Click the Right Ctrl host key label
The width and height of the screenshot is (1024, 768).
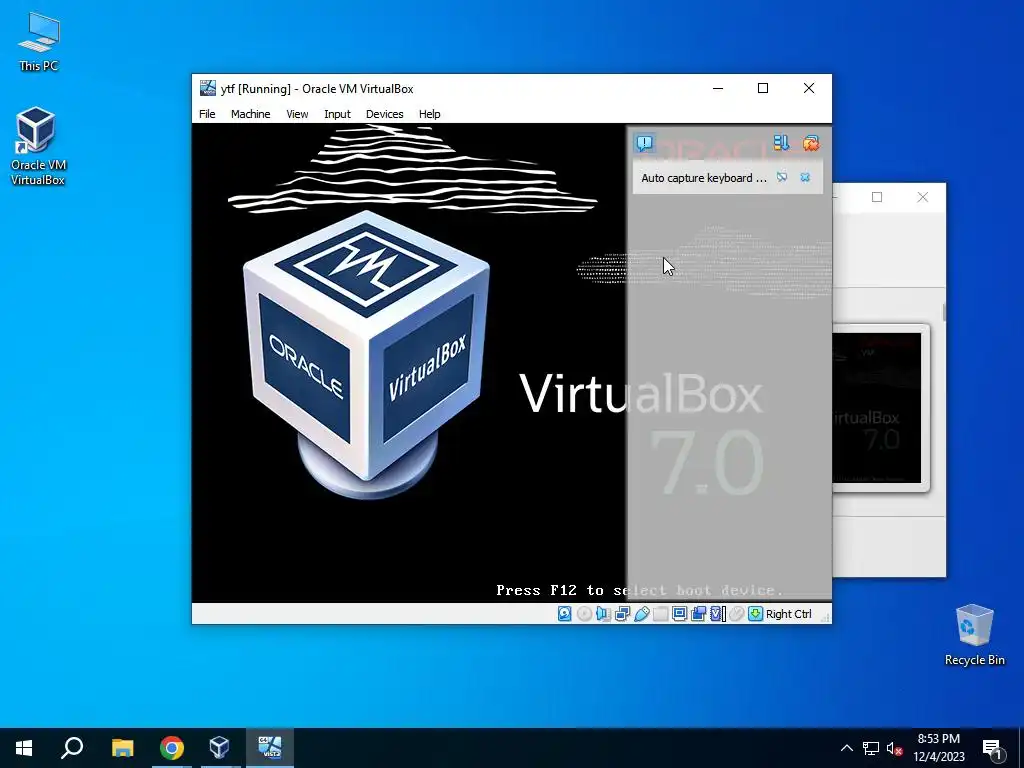click(x=788, y=614)
